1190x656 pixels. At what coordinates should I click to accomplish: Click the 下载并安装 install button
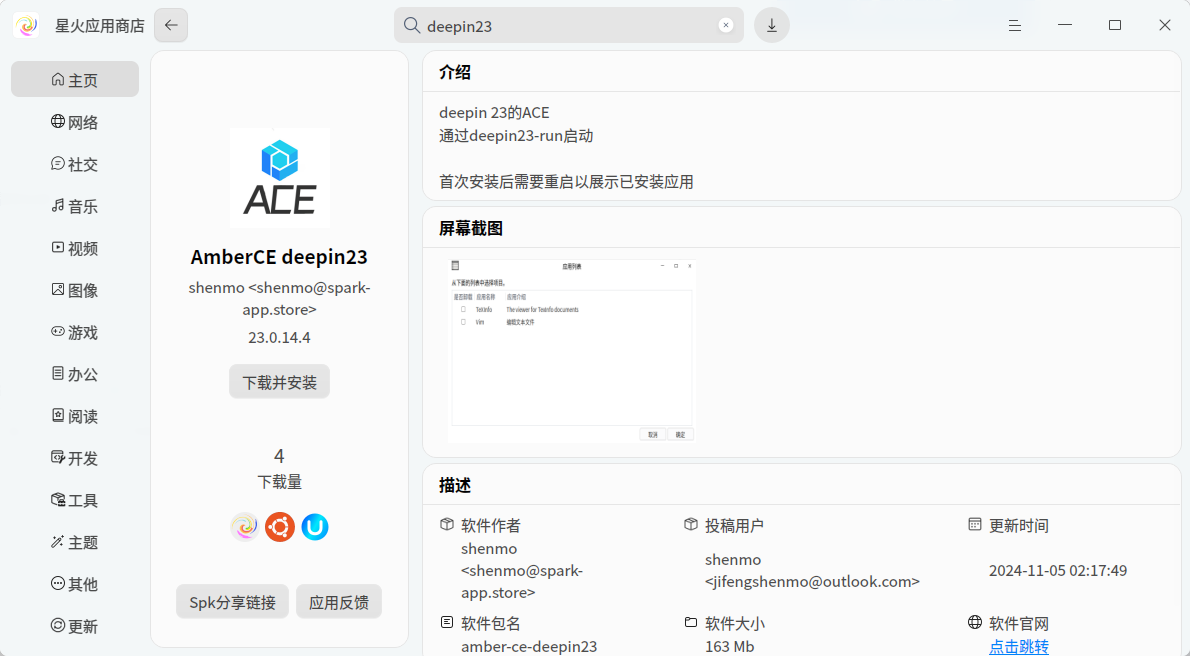click(x=279, y=382)
